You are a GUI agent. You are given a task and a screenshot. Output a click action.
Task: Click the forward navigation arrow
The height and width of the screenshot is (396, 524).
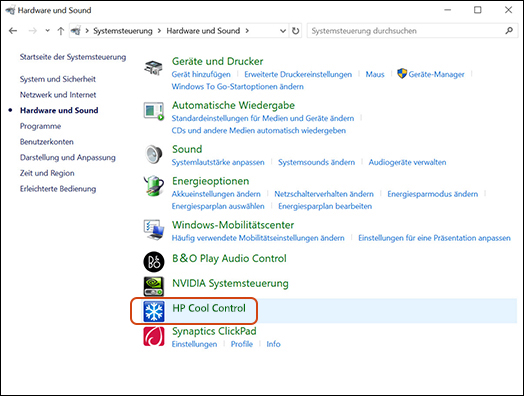[32, 31]
